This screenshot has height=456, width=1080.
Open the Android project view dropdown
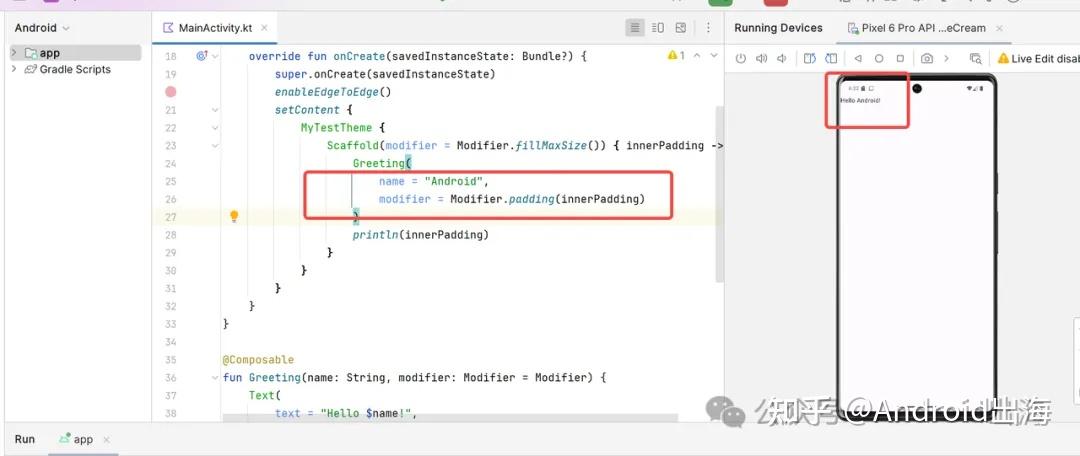42,28
